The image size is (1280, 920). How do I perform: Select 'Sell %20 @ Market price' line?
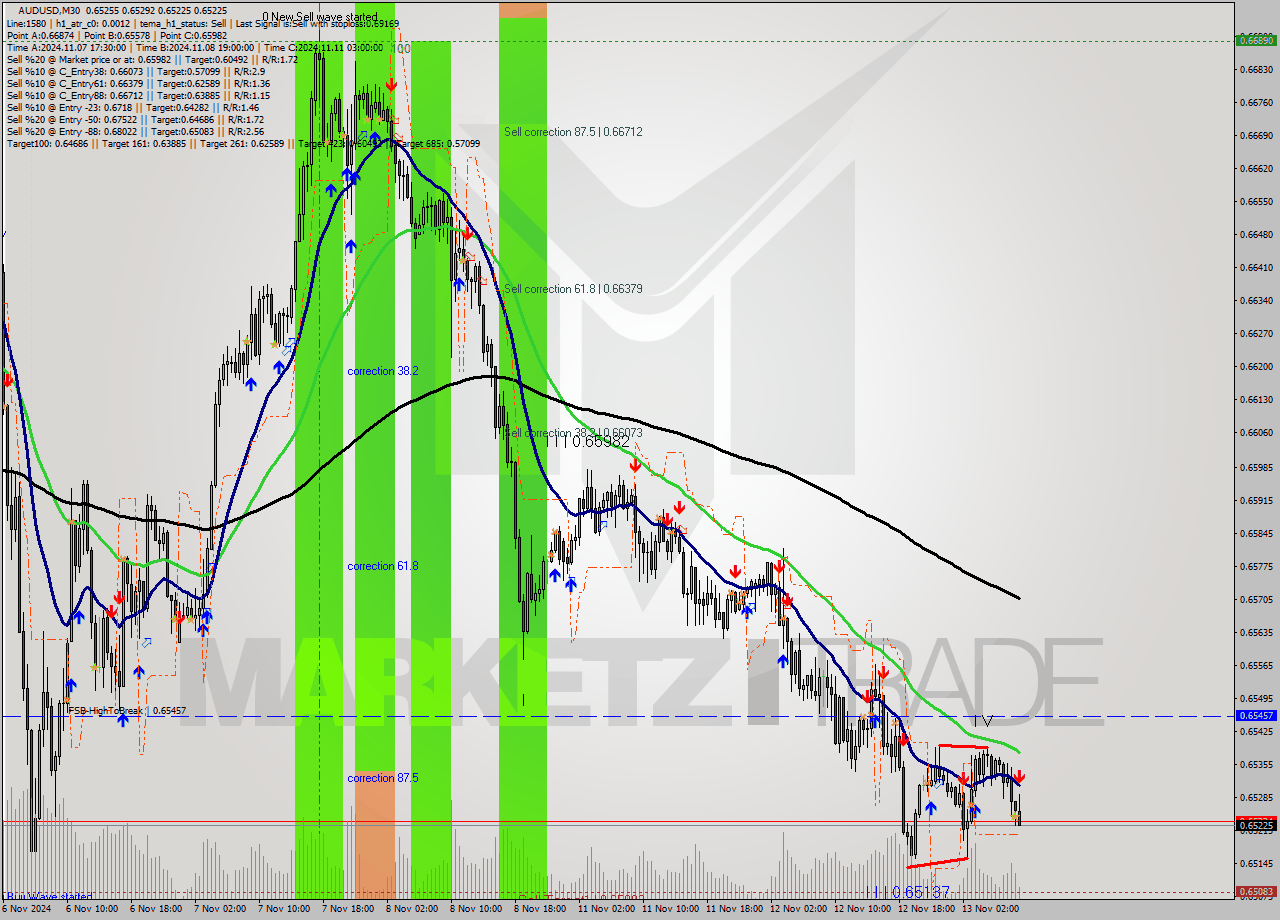click(152, 59)
